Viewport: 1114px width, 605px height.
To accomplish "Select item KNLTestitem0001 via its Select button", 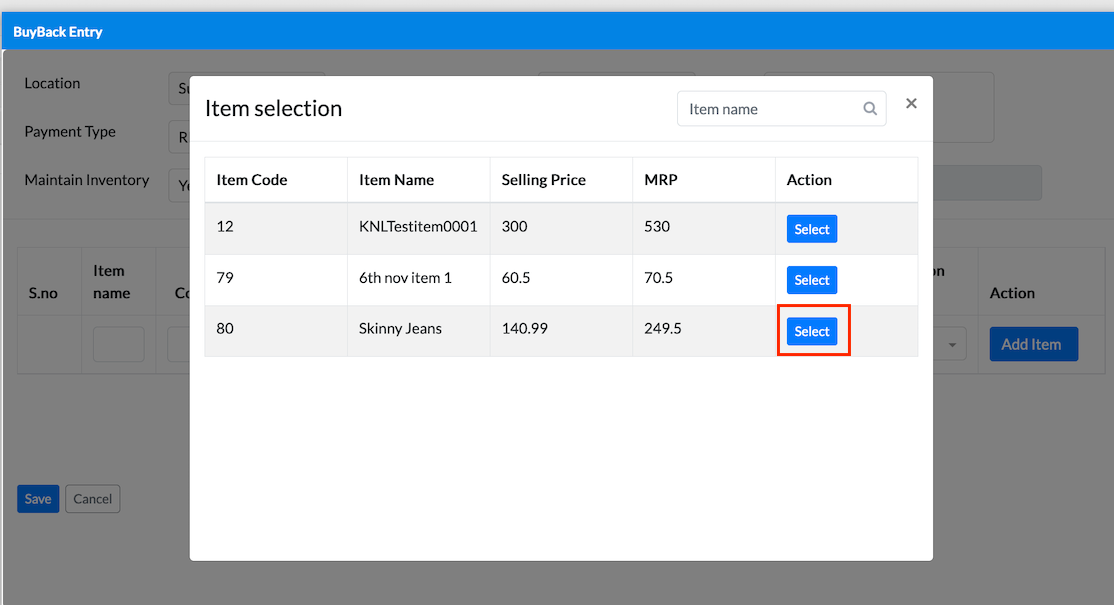I will [x=811, y=229].
